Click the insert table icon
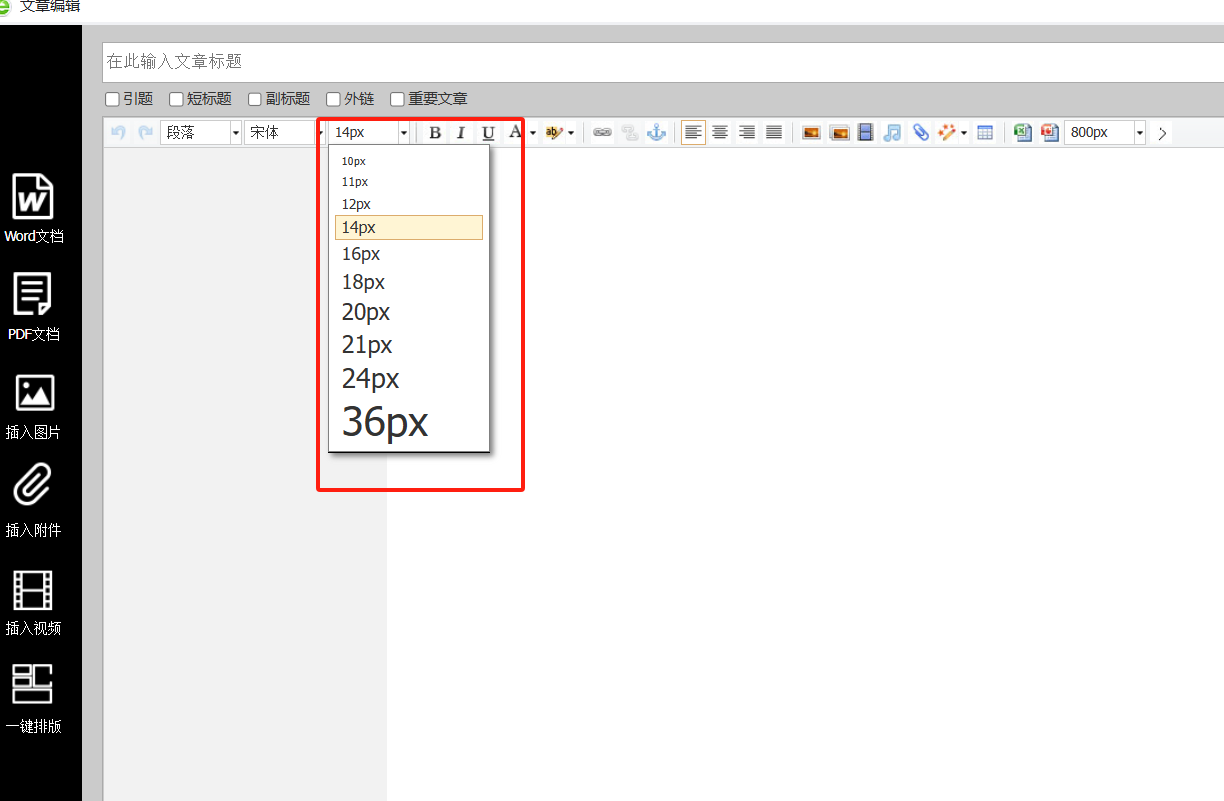 985,133
